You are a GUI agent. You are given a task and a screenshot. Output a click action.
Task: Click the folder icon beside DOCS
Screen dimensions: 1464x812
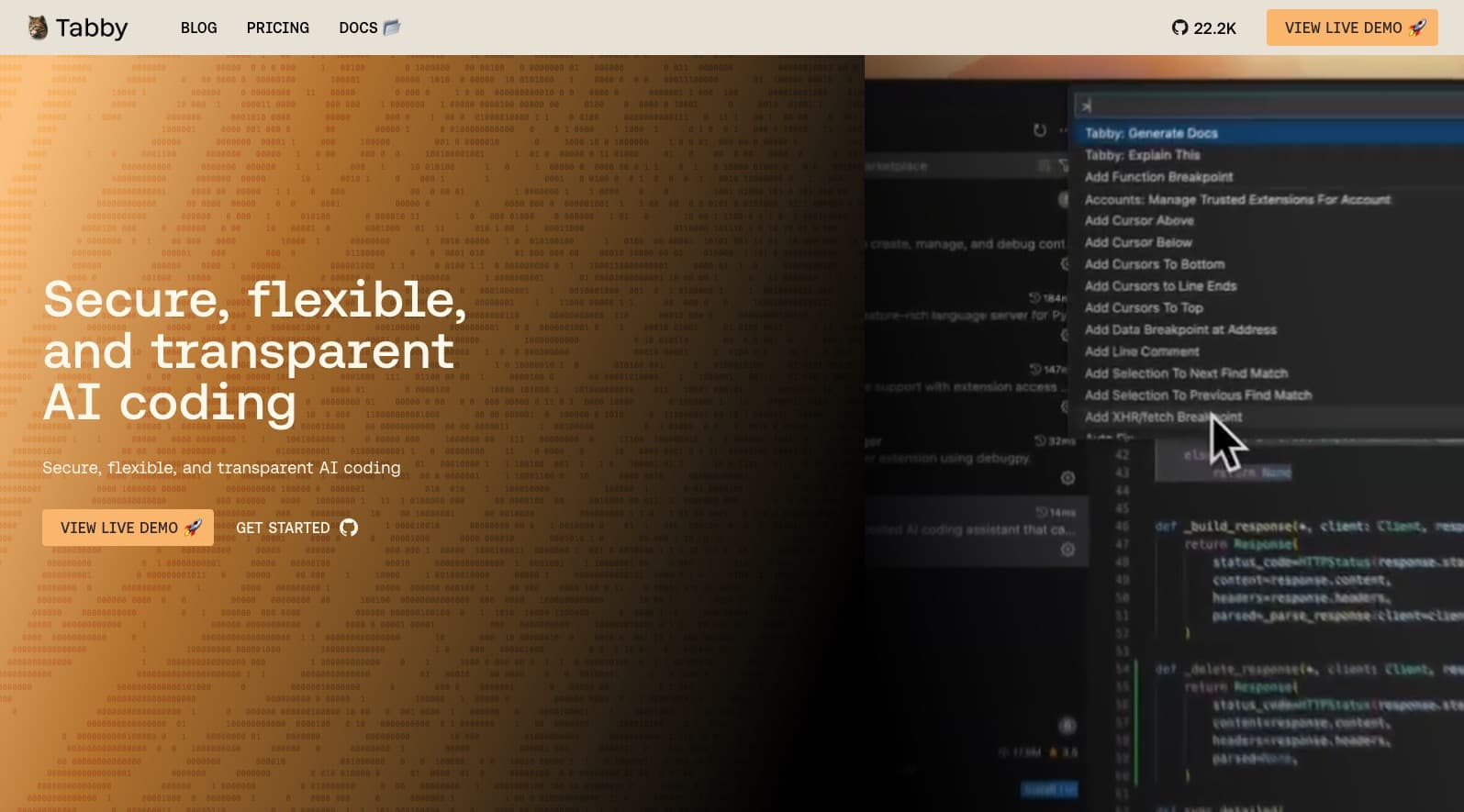[392, 28]
